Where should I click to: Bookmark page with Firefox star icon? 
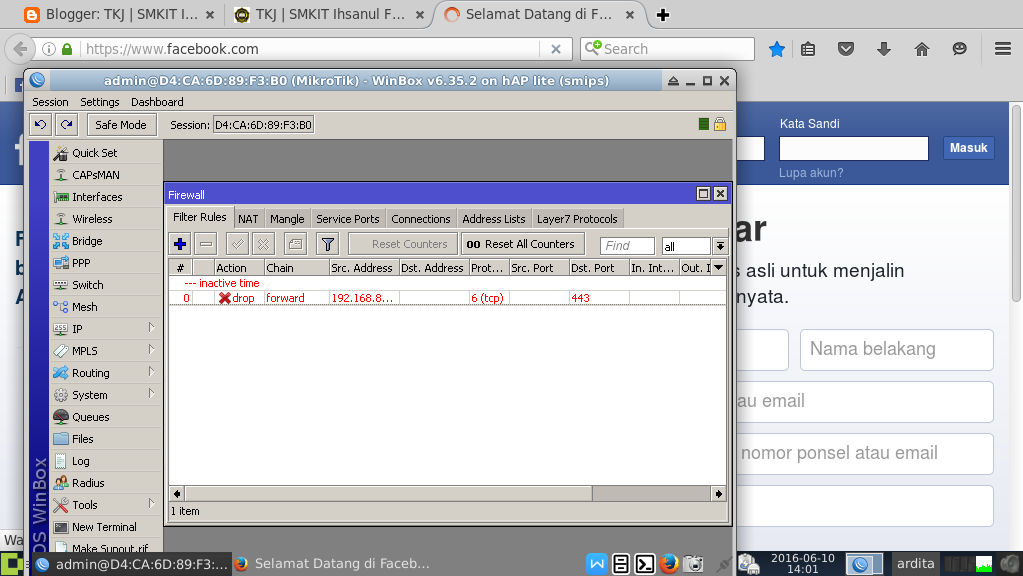(x=776, y=49)
